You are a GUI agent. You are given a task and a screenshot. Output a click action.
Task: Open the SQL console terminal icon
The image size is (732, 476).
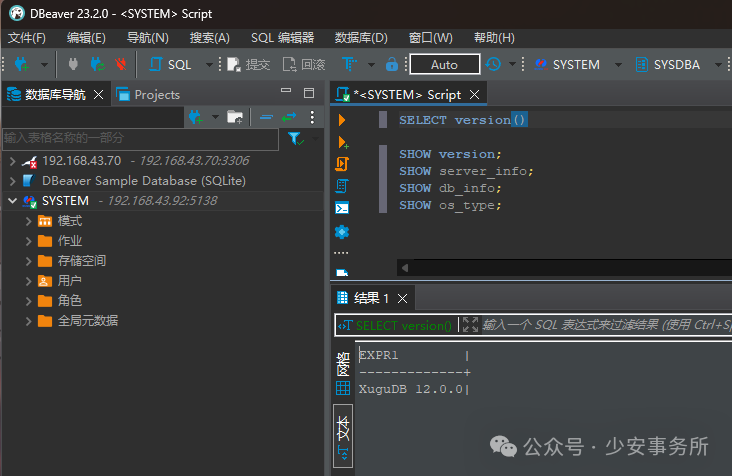point(342,208)
